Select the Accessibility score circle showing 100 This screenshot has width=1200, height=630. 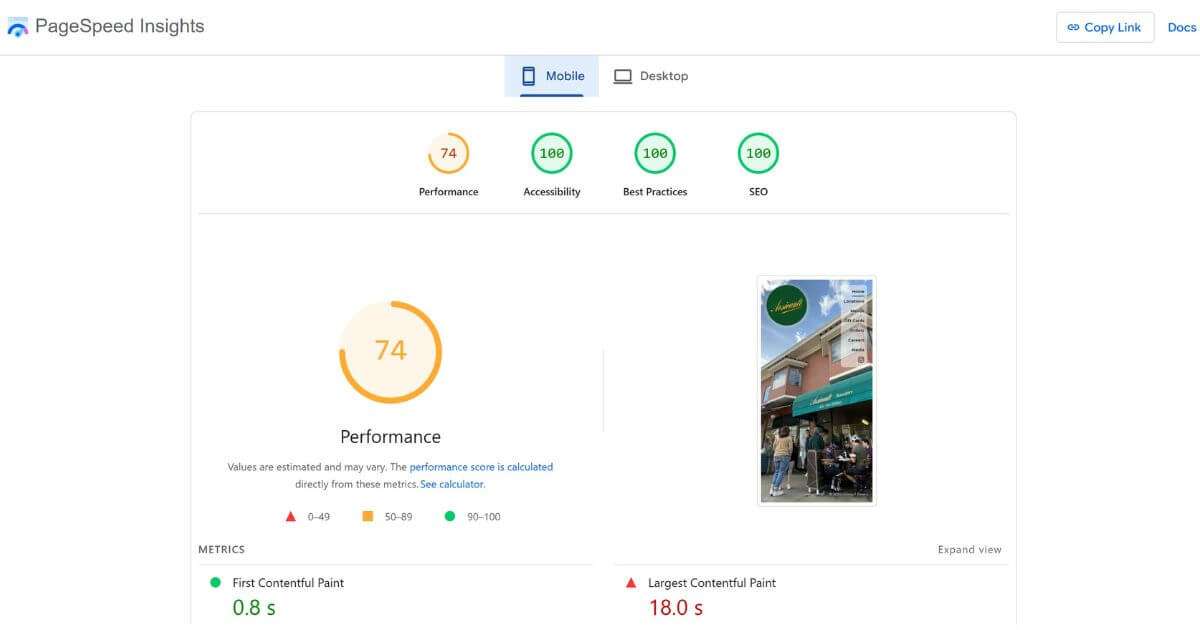coord(551,153)
